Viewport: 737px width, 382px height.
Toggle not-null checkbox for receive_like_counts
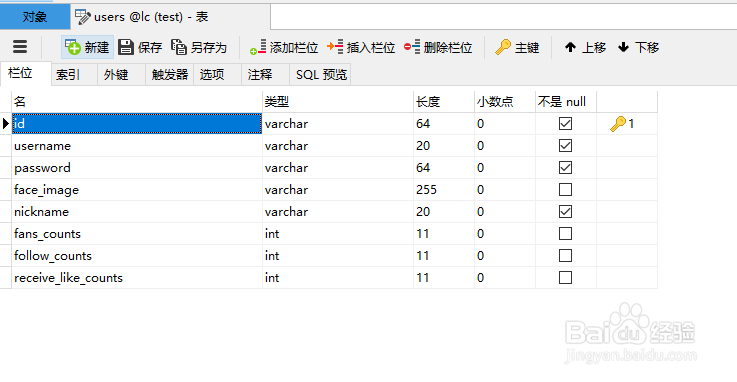point(565,278)
